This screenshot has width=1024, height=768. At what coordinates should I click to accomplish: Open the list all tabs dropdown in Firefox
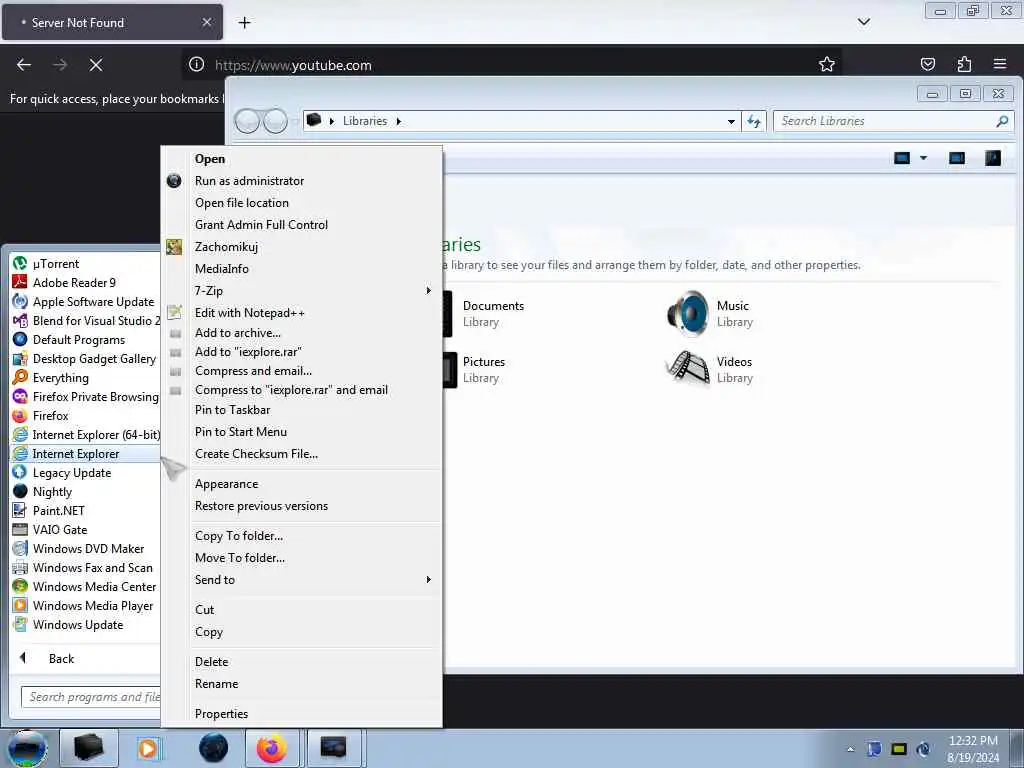tap(863, 22)
